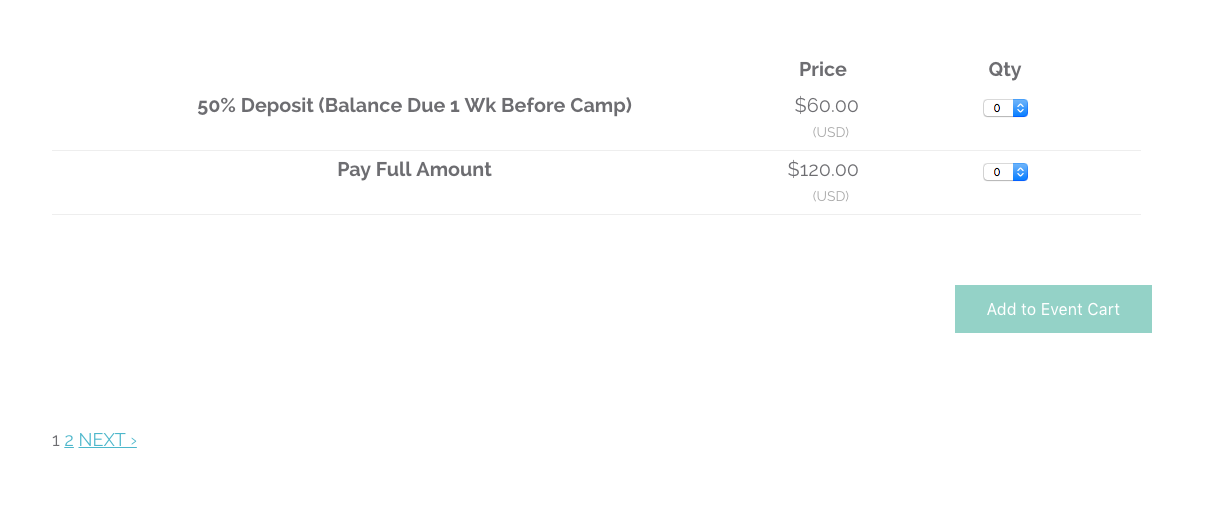Select the 50% Deposit ticket name

pos(414,105)
